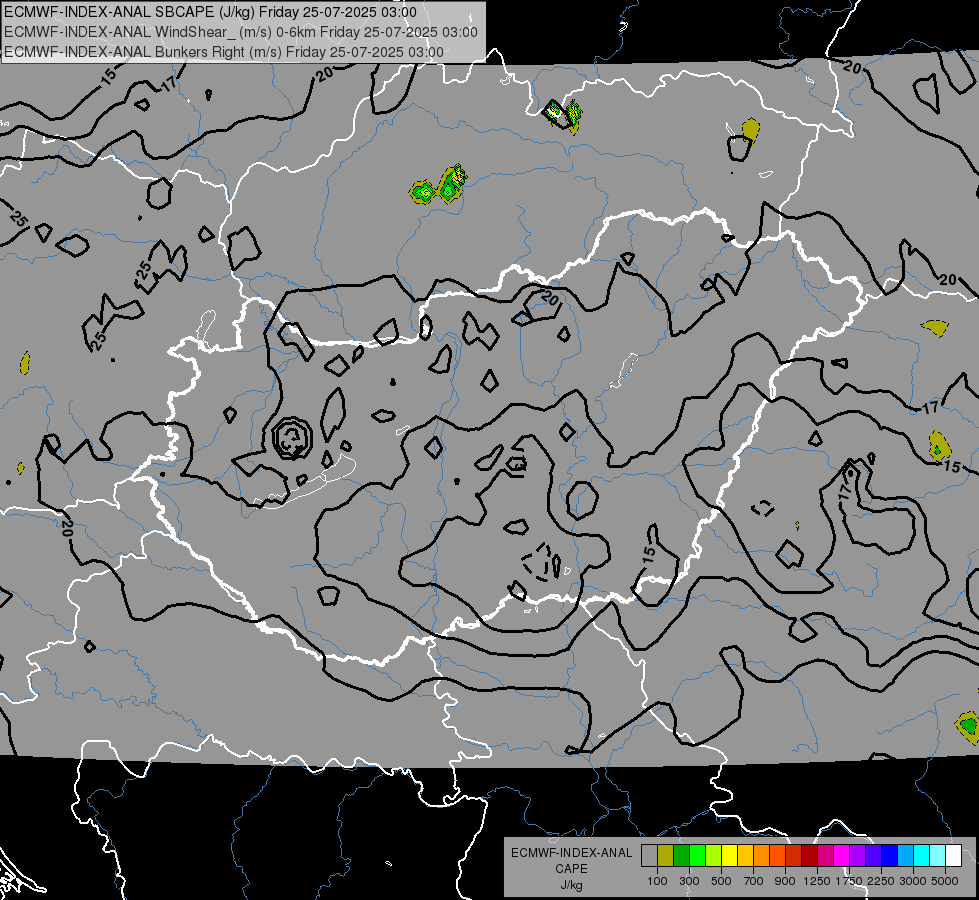This screenshot has width=979, height=900.
Task: Click the pale cyan swatch left of 5000
Action: [x=938, y=856]
